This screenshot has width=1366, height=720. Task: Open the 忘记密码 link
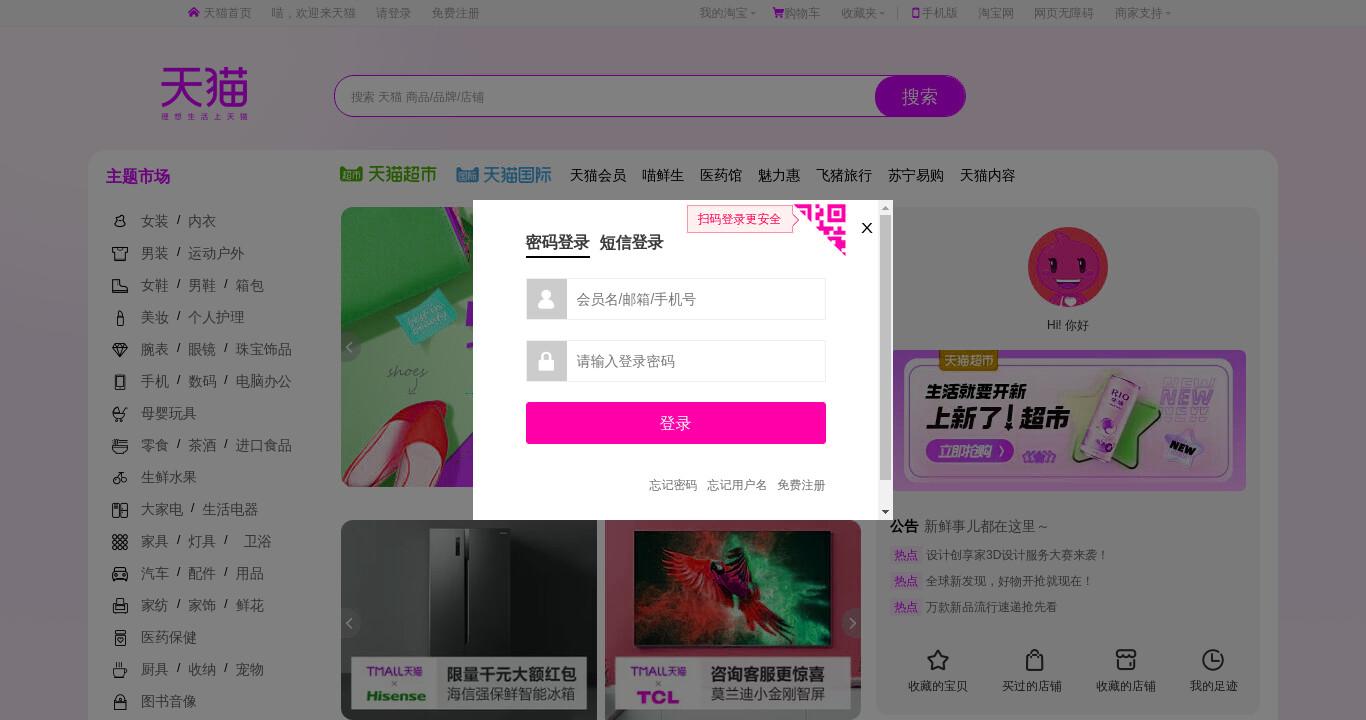[x=673, y=485]
